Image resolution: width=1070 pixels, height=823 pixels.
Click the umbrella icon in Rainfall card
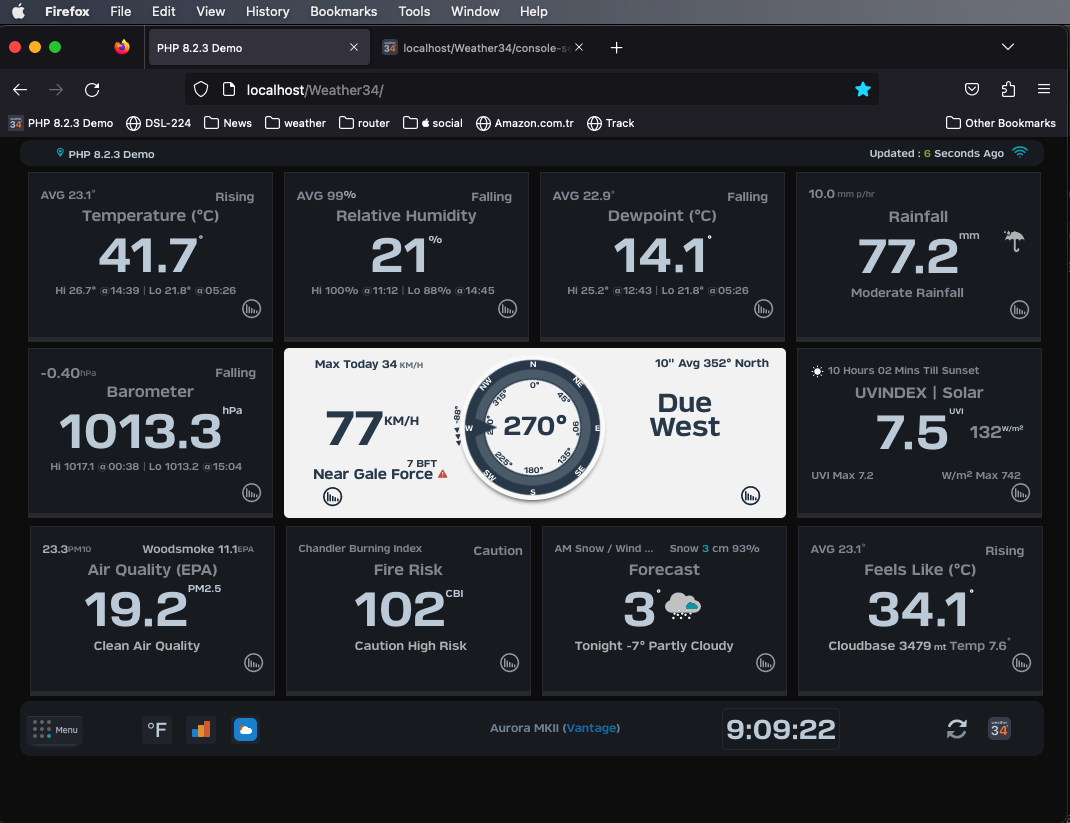click(1015, 240)
